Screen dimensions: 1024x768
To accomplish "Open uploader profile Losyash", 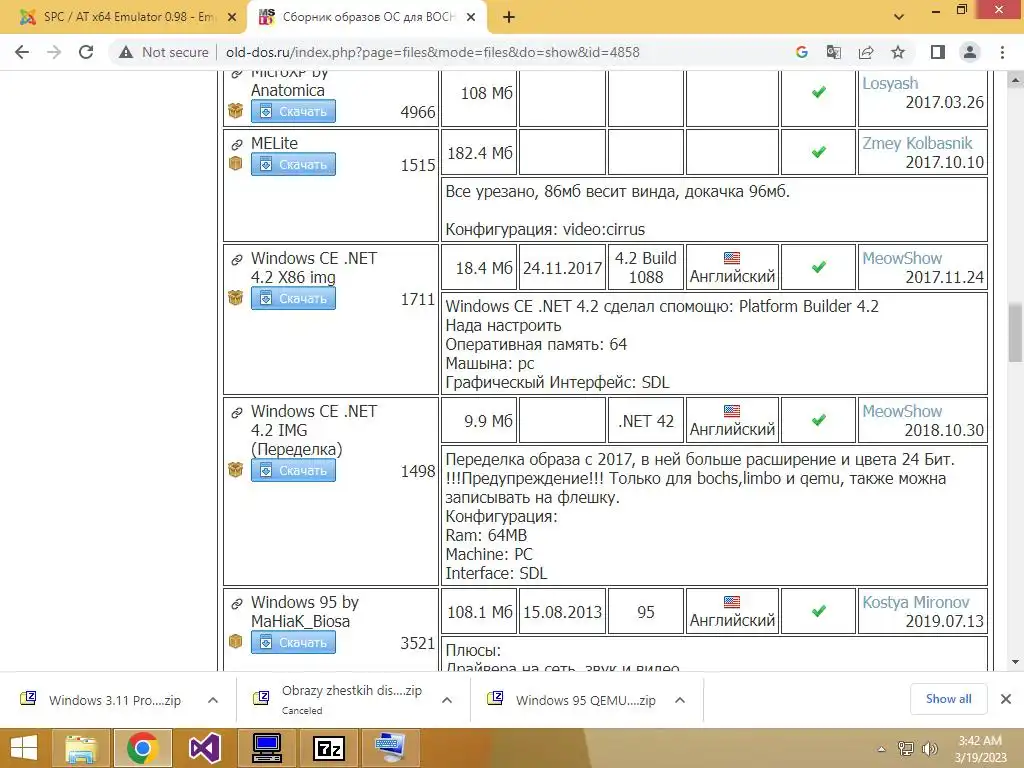I will coord(890,84).
